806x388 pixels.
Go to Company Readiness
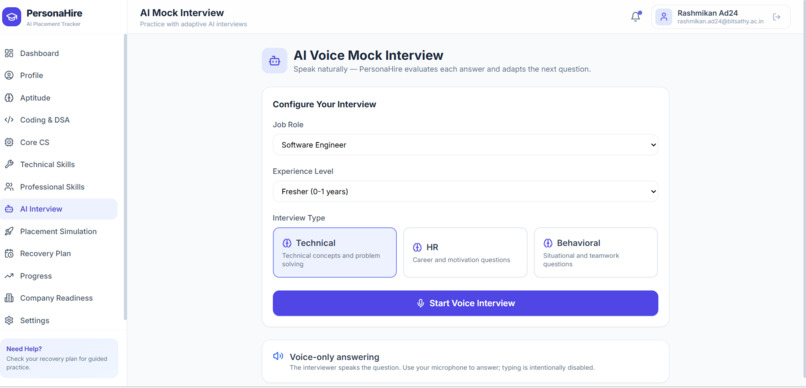(x=59, y=298)
